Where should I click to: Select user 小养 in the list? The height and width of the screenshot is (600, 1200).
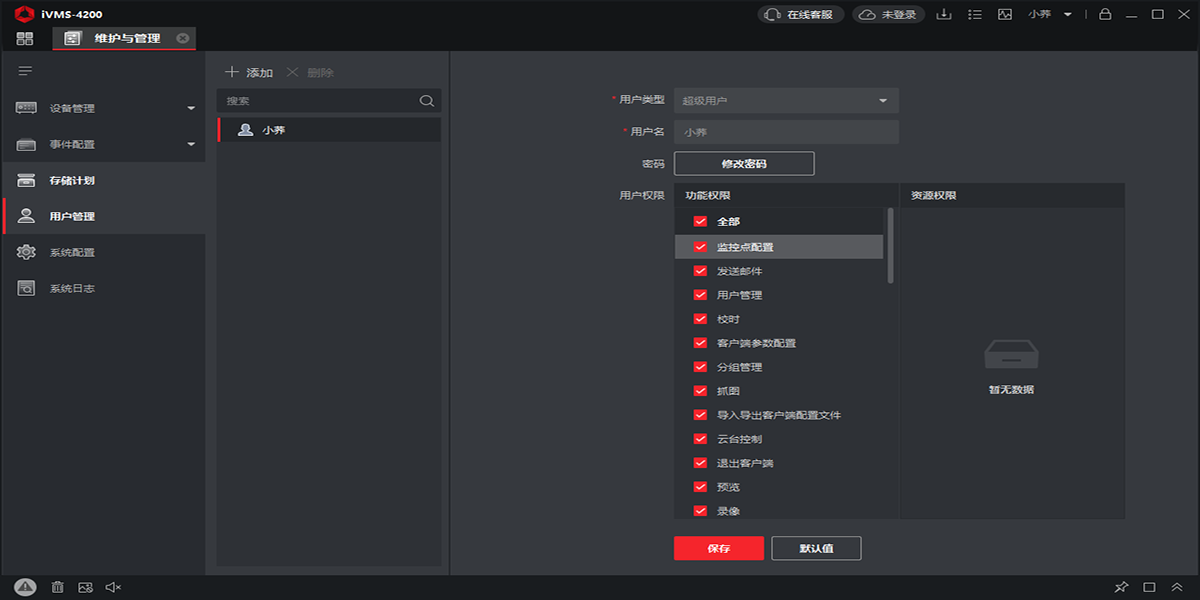click(x=329, y=130)
